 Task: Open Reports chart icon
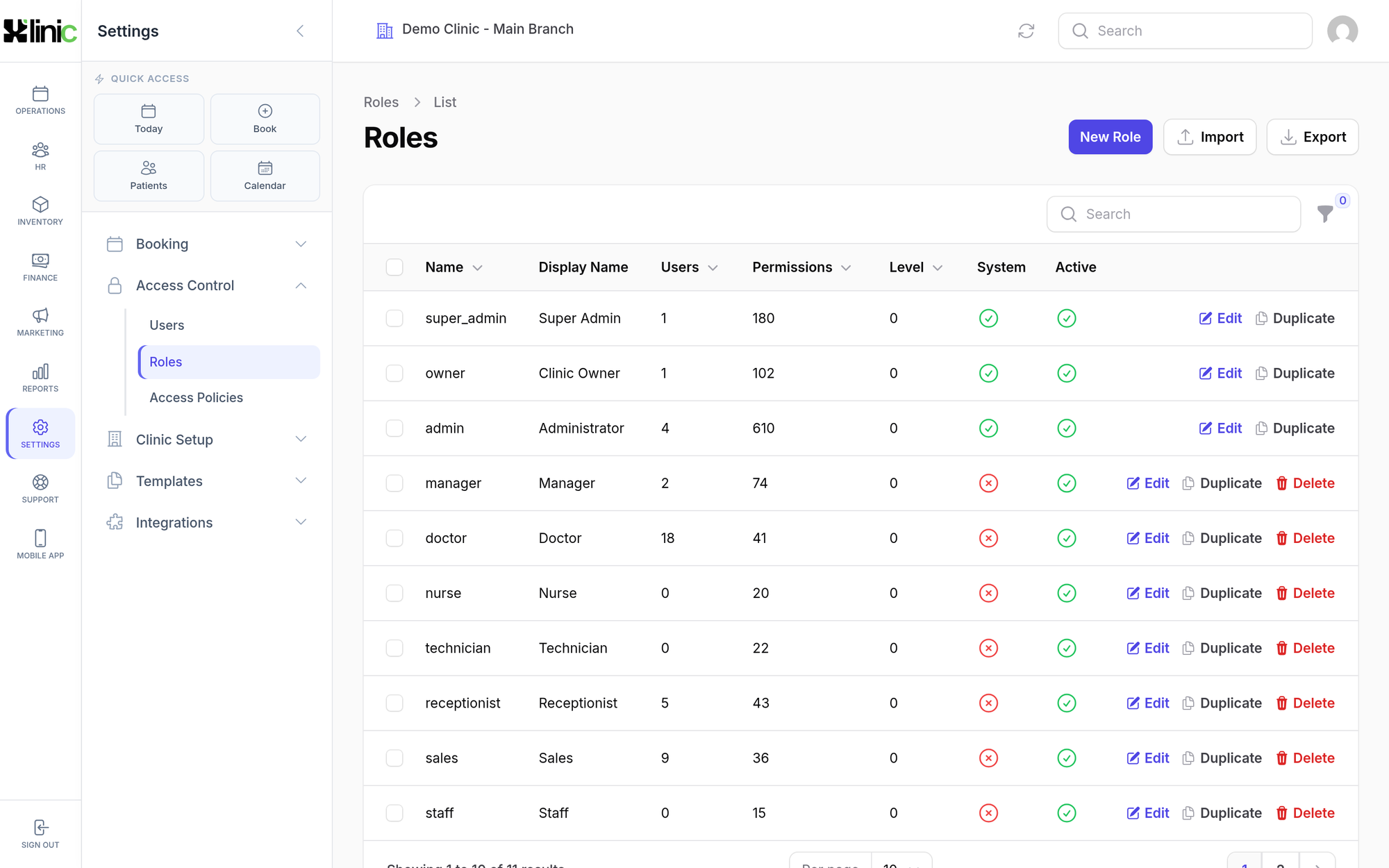(x=40, y=372)
